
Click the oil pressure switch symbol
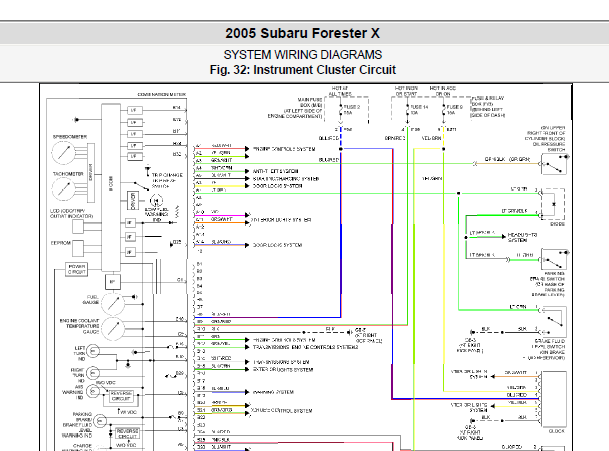[554, 164]
